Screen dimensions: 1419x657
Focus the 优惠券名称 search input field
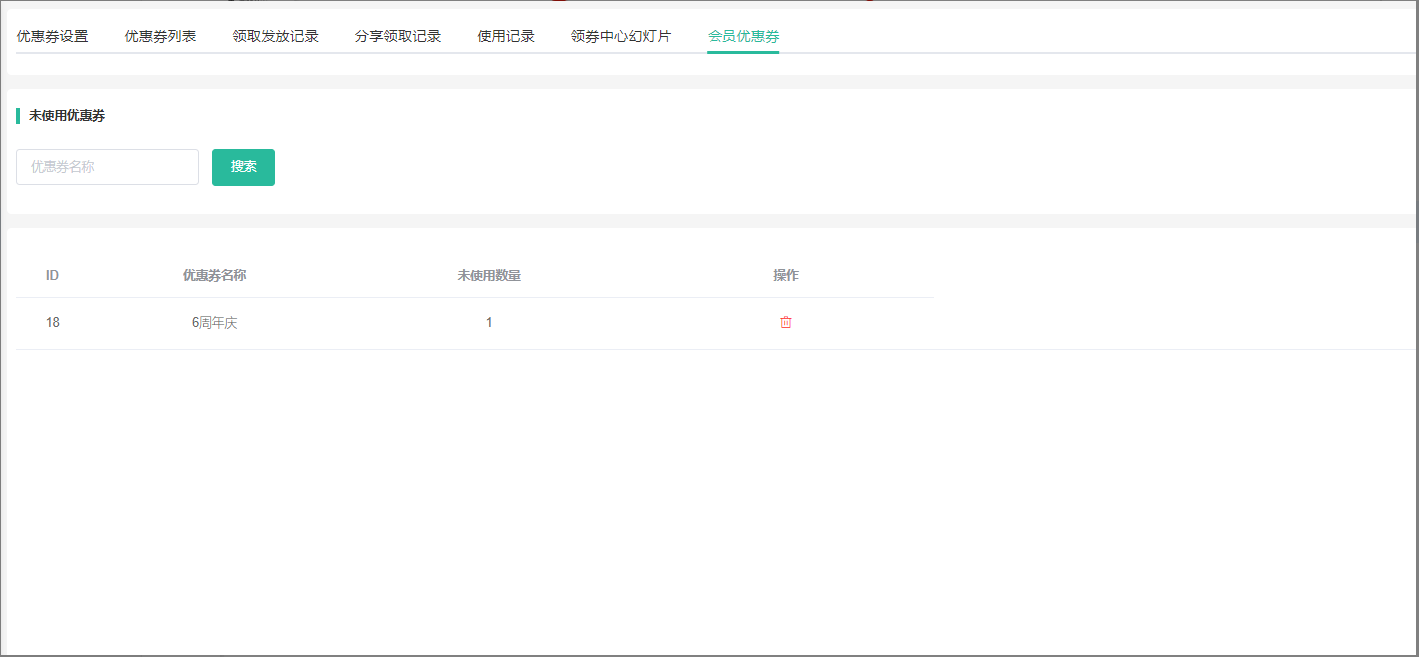(x=107, y=167)
